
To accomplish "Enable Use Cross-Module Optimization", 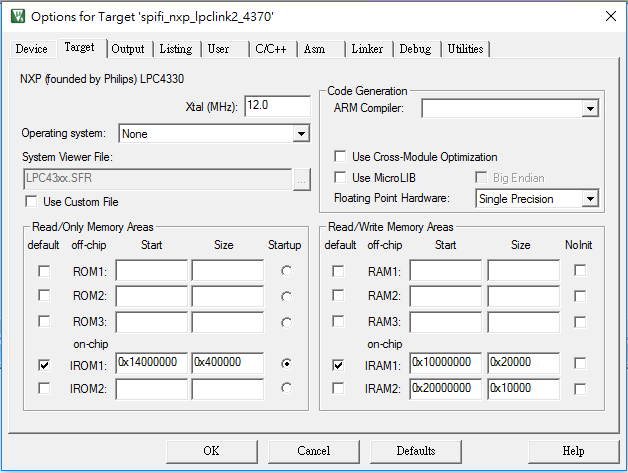I will tap(340, 156).
